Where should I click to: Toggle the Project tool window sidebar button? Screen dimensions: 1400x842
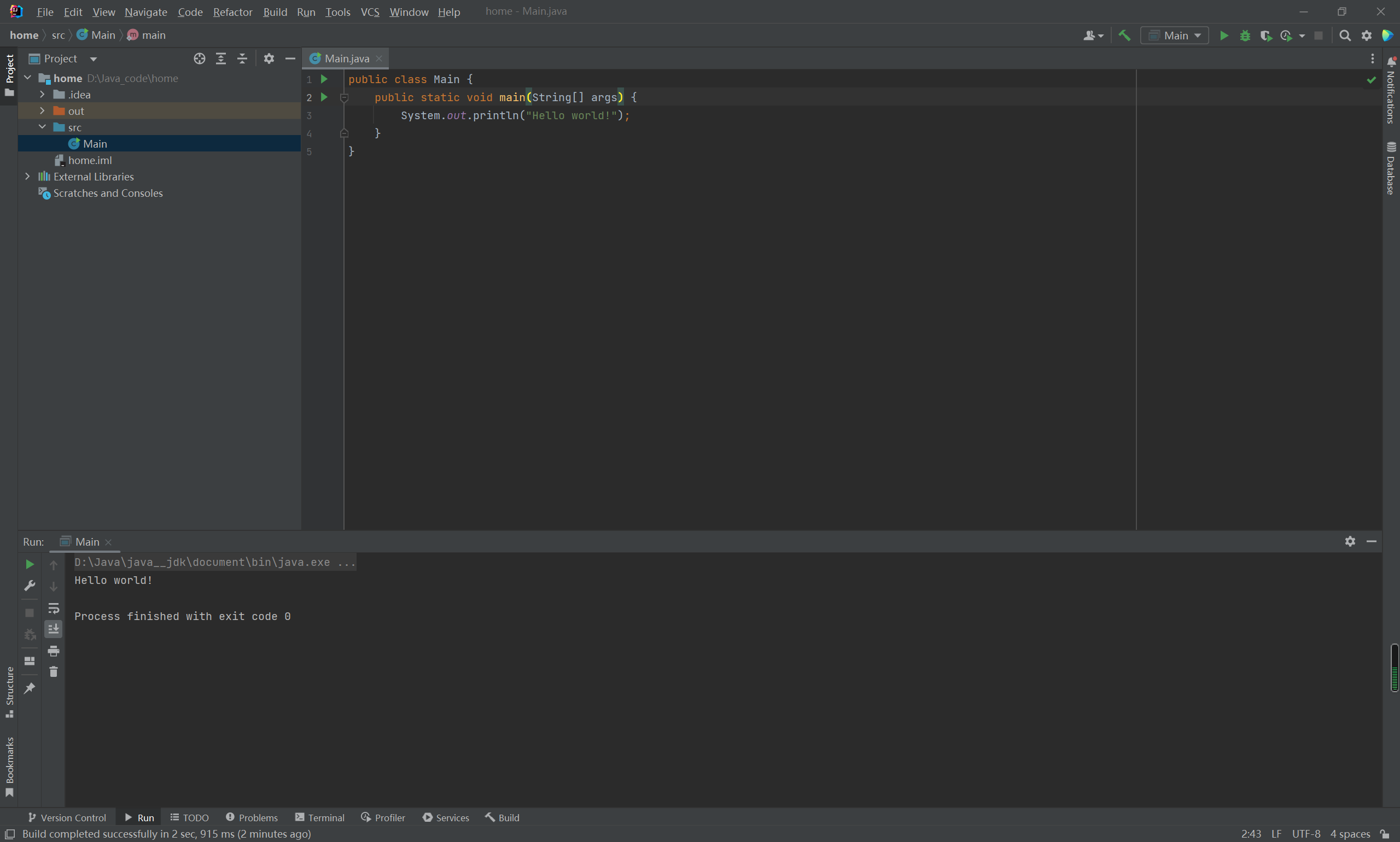coord(9,75)
